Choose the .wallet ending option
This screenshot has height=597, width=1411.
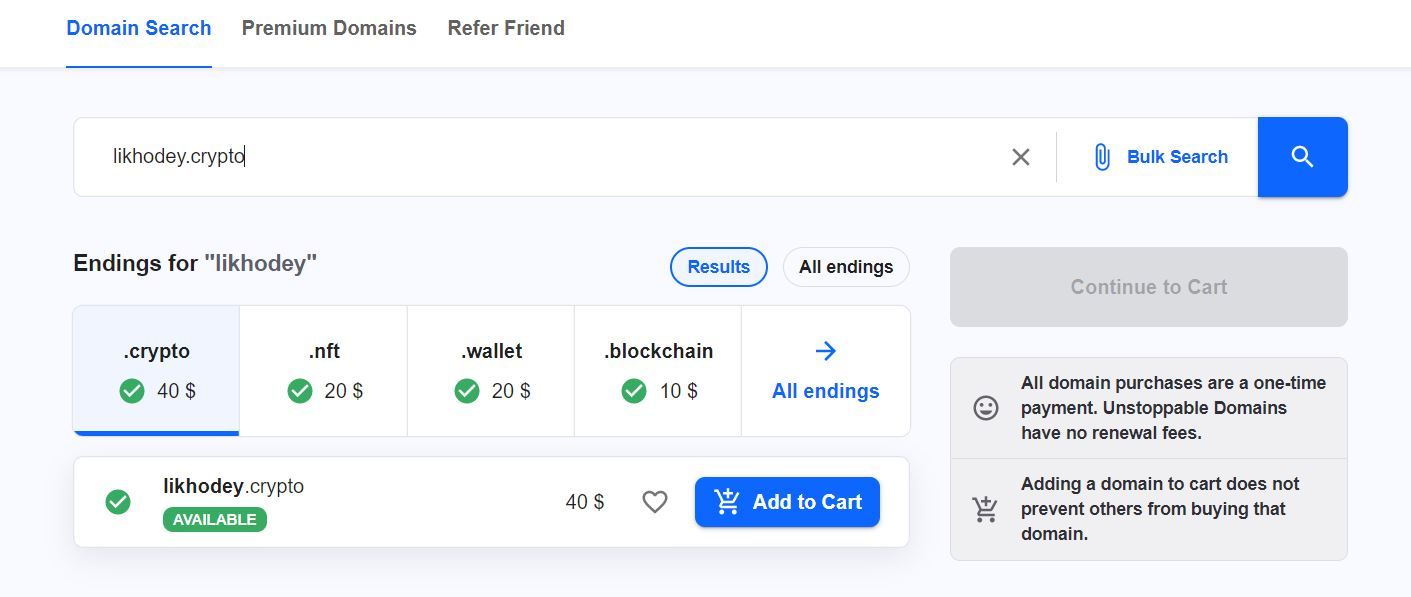tap(491, 370)
